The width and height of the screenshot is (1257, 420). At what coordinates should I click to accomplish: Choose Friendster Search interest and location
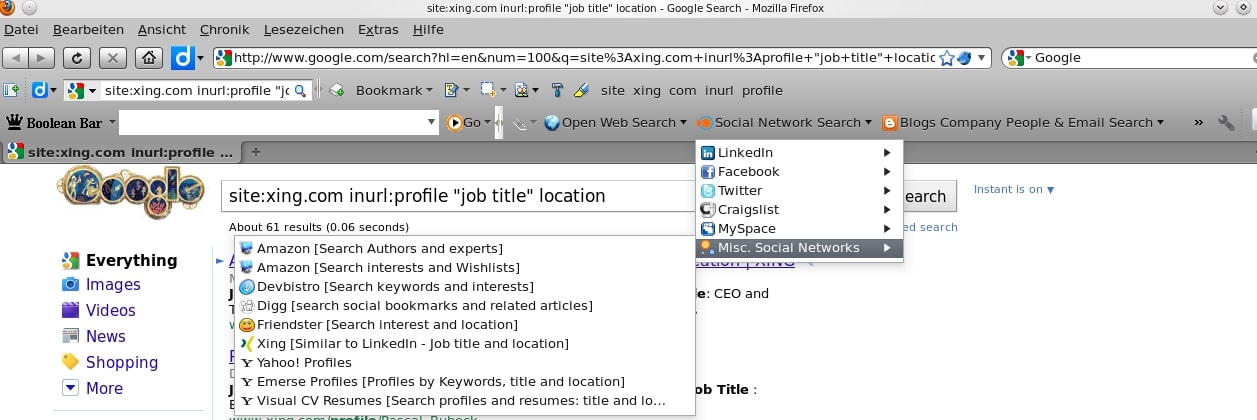[465, 324]
